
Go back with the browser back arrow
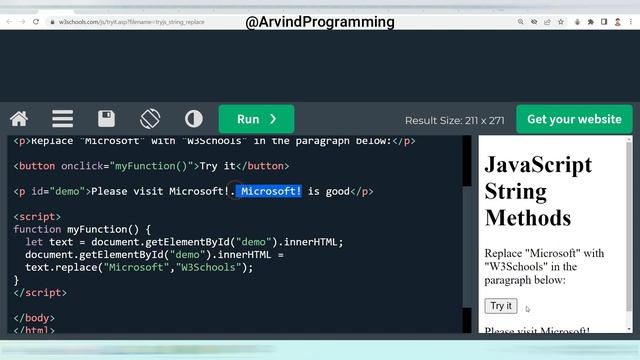(9, 22)
